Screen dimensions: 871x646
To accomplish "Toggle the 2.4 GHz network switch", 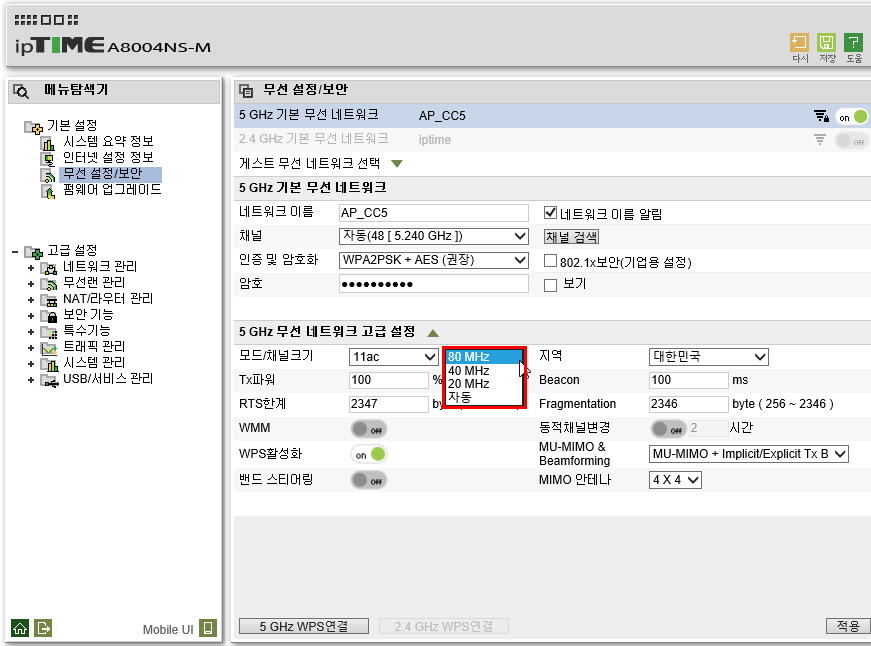I will tap(852, 141).
